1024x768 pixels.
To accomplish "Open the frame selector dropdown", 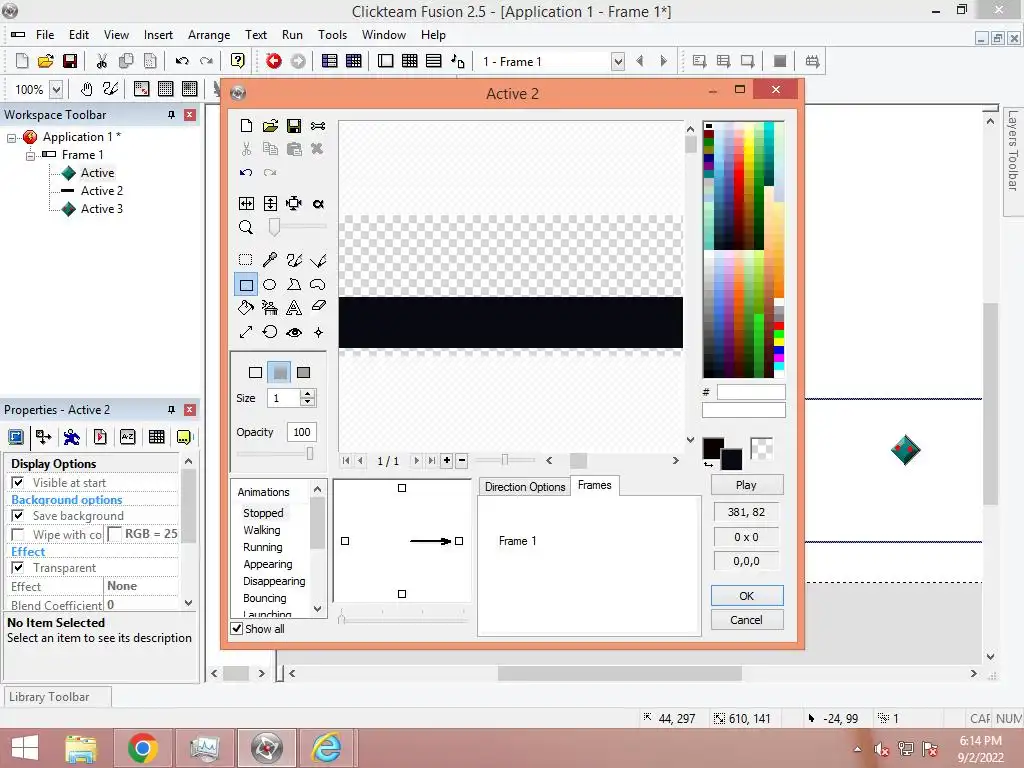I will pos(617,61).
